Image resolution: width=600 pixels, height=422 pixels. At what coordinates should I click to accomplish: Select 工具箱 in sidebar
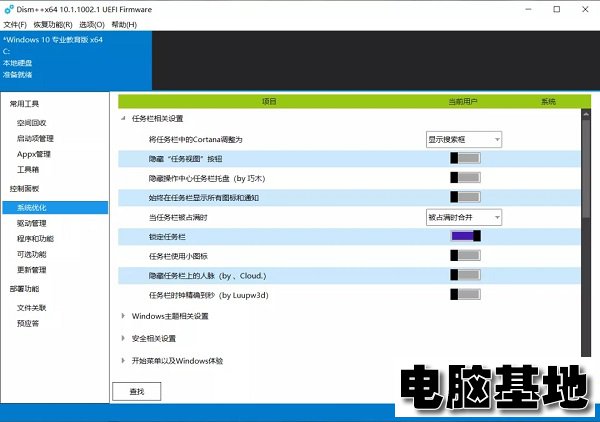(28, 169)
